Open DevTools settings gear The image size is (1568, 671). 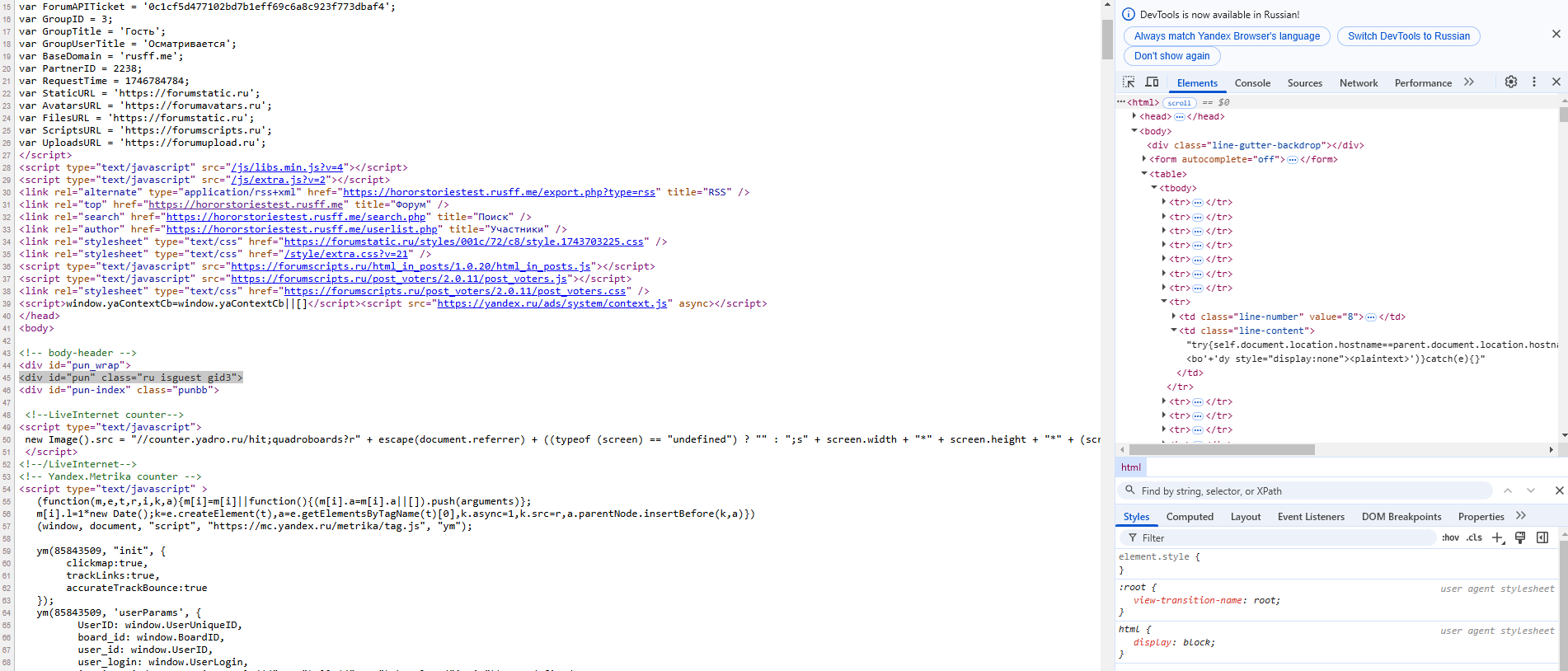click(x=1510, y=82)
